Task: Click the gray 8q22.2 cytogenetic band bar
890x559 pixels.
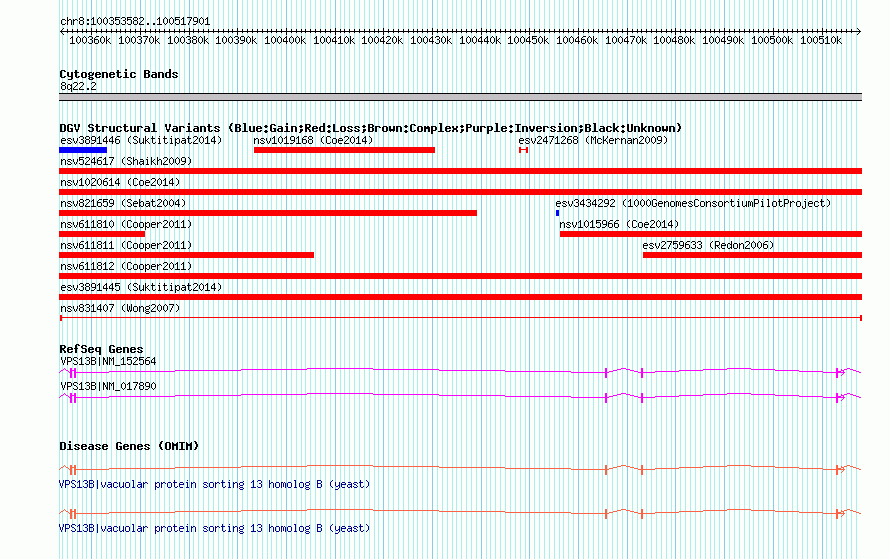Action: point(460,97)
